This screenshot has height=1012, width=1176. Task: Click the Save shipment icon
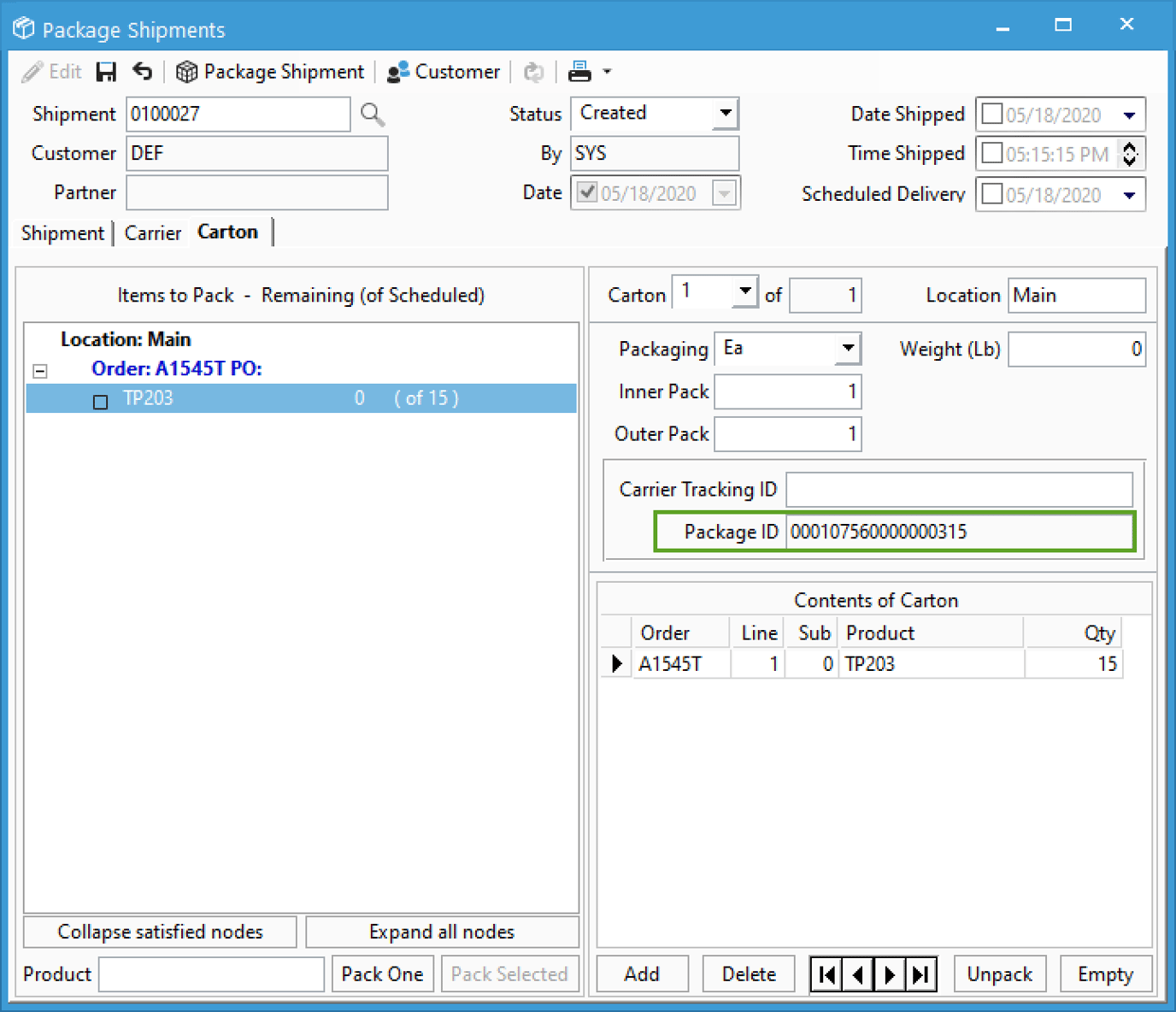[106, 72]
